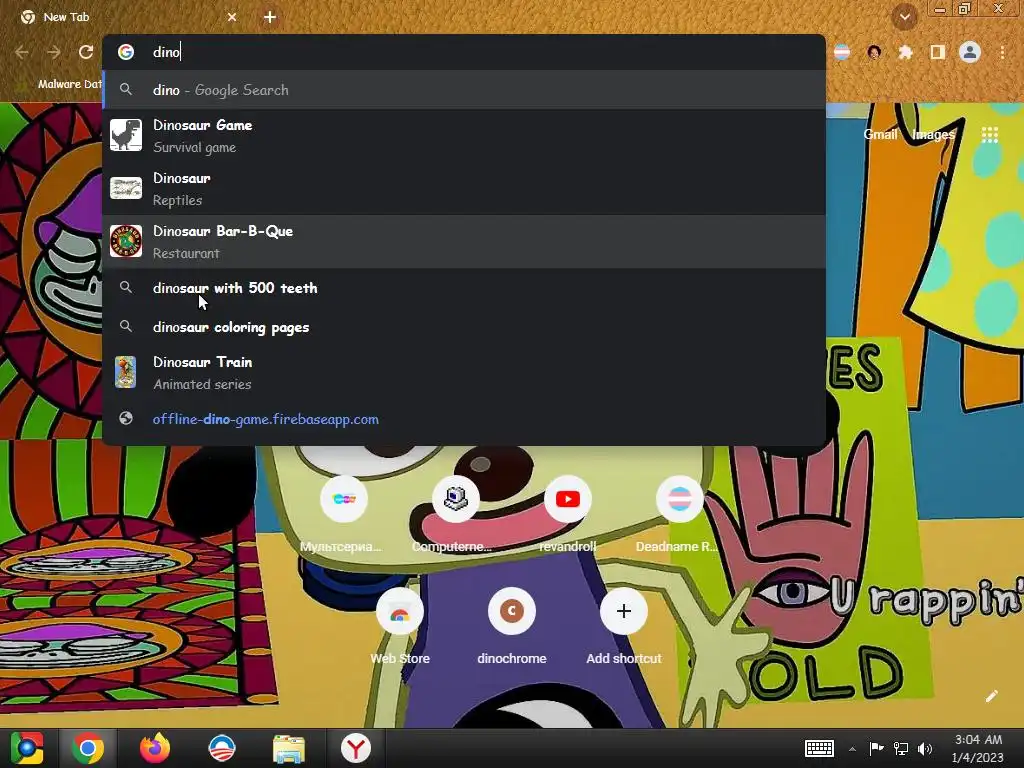Open the tab search dropdown arrow

(904, 18)
